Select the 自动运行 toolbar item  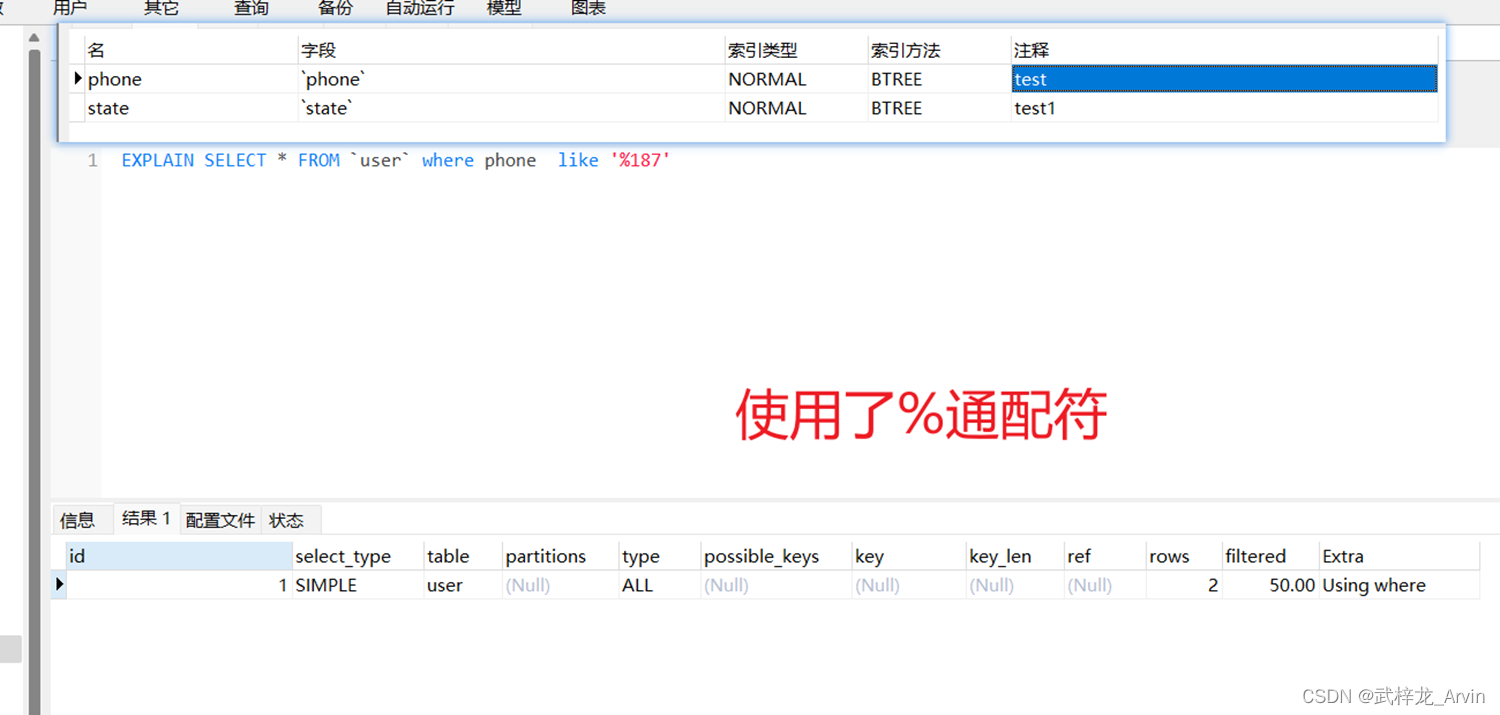pyautogui.click(x=420, y=8)
